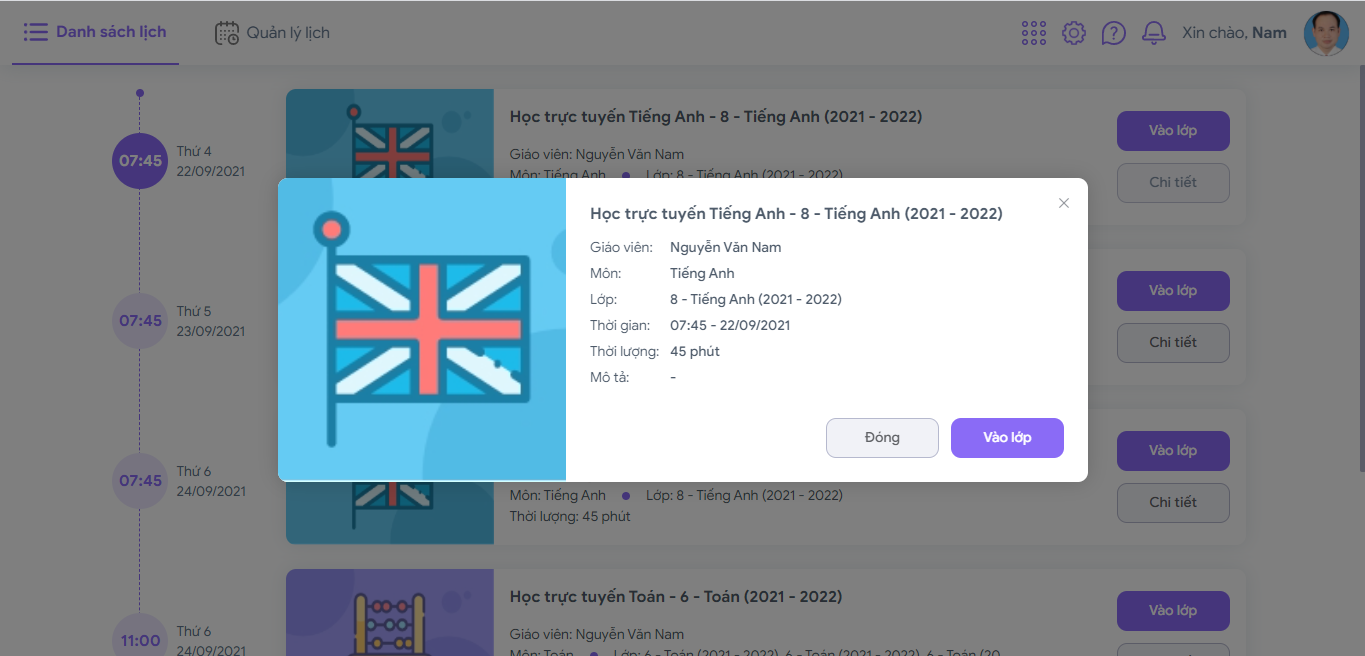Click the Đóng button in dialog
Viewport: 1365px width, 656px height.
(x=882, y=438)
